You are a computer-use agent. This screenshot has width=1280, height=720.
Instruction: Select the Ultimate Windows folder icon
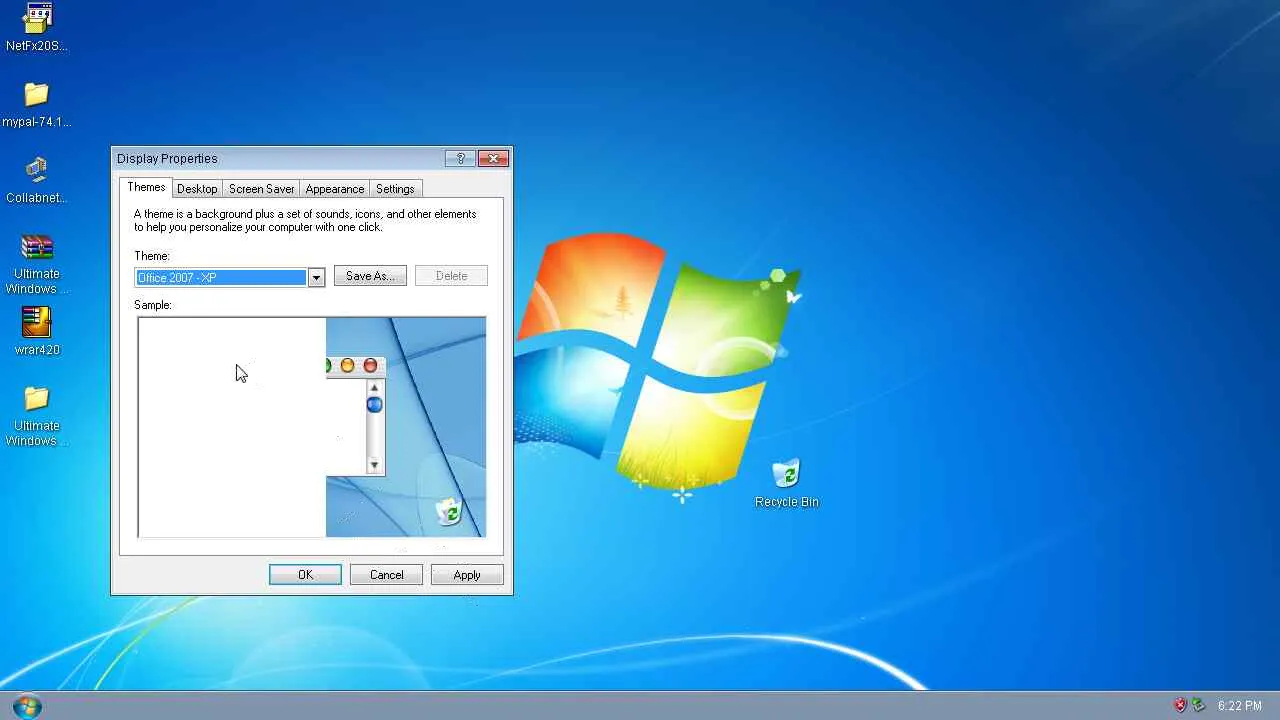tap(37, 416)
